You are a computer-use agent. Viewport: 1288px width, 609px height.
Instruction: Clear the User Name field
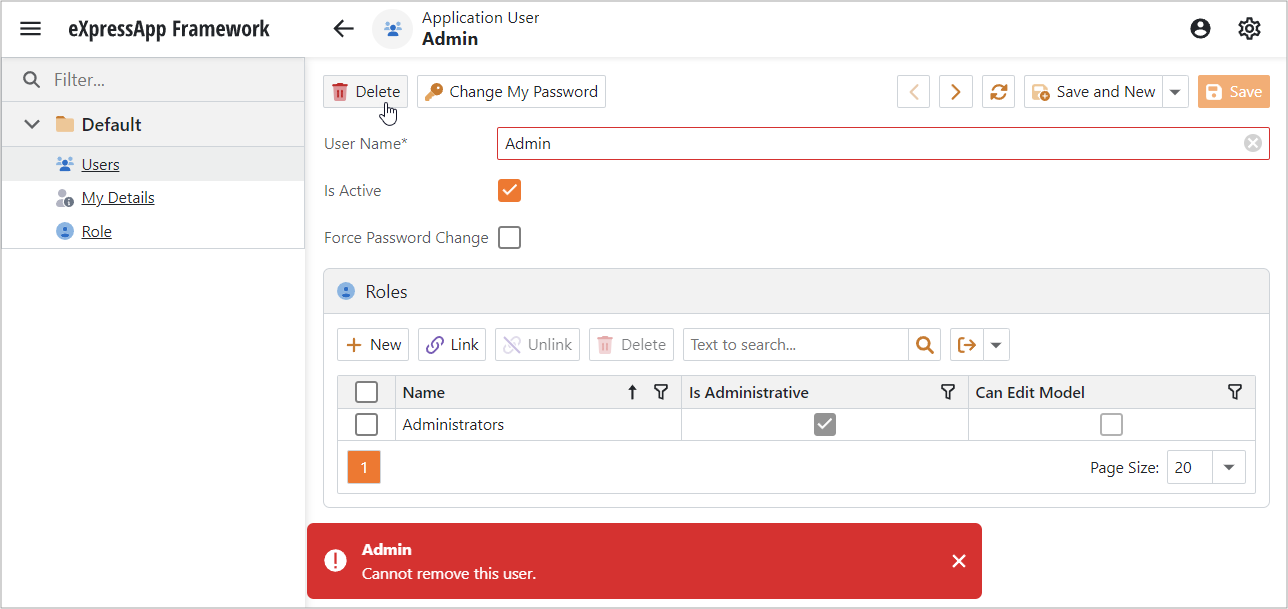[x=1252, y=143]
